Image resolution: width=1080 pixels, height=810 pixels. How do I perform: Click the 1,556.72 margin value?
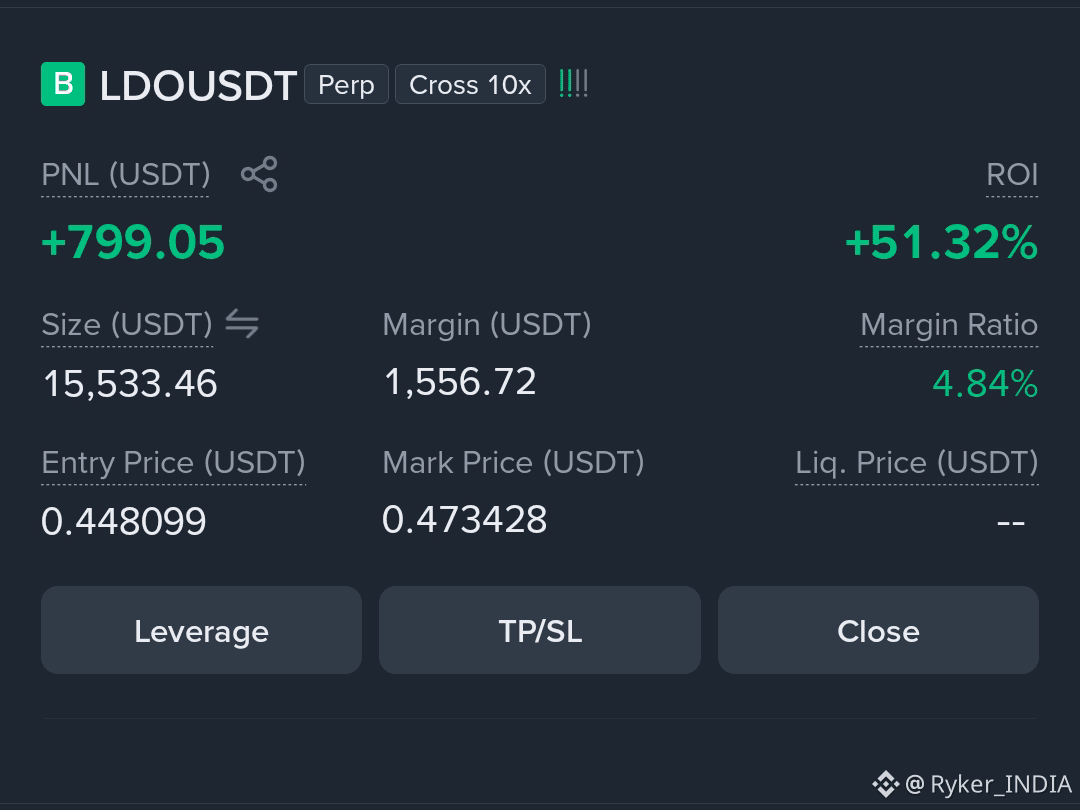[460, 382]
